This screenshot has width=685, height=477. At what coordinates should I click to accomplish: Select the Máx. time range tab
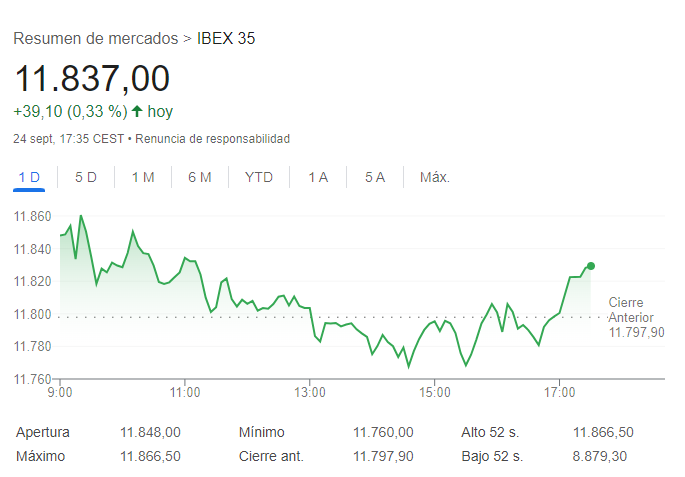tap(435, 177)
